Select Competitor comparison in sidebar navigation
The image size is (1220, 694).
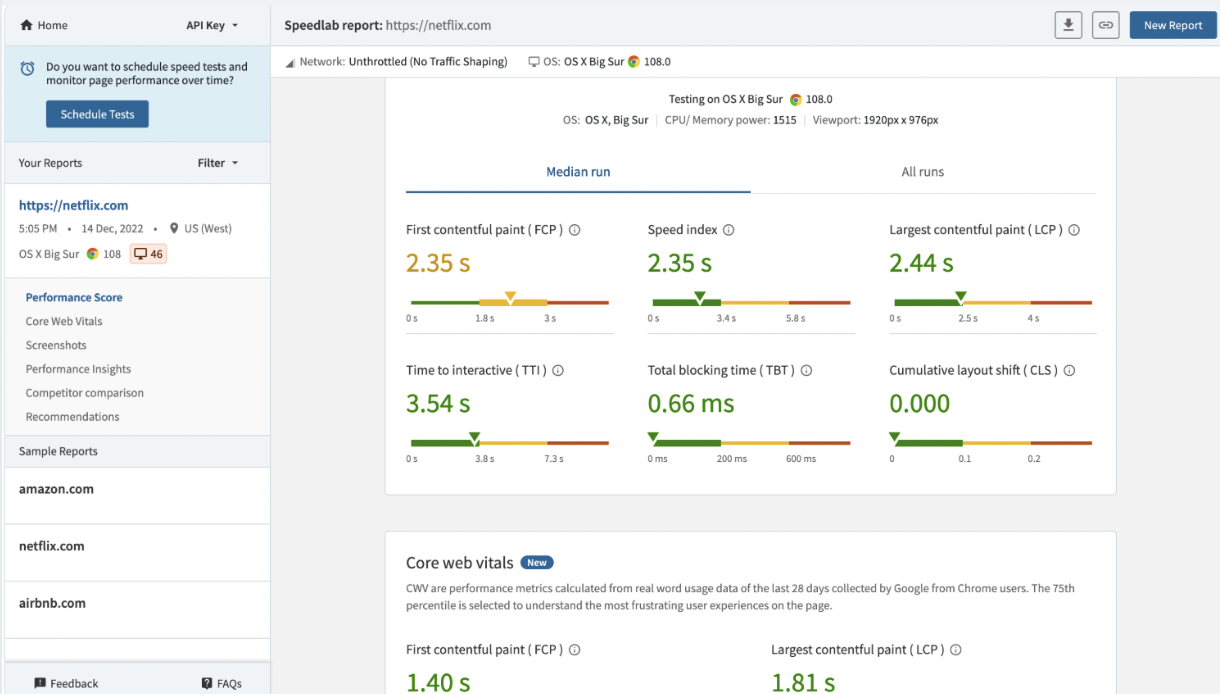point(85,394)
